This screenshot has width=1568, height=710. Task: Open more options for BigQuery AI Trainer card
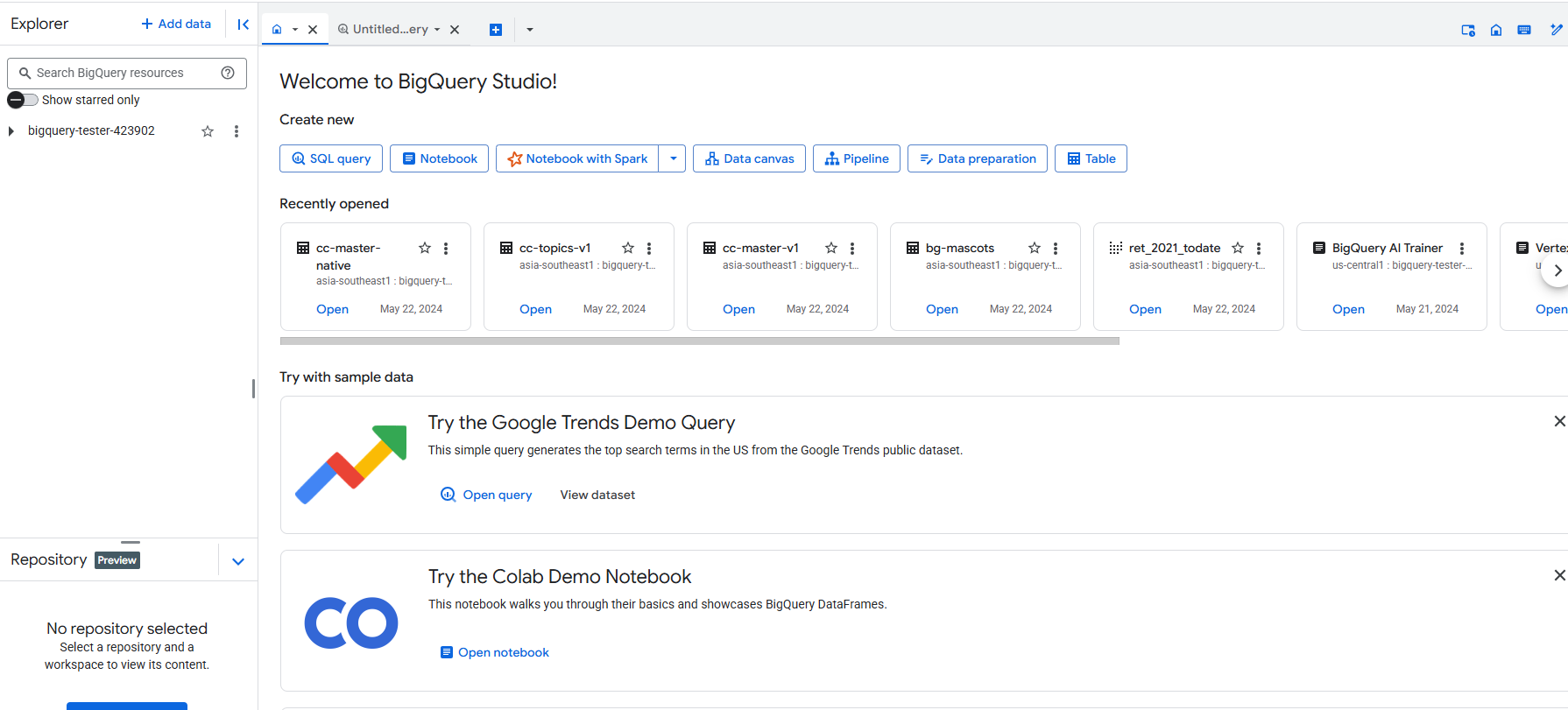1462,248
